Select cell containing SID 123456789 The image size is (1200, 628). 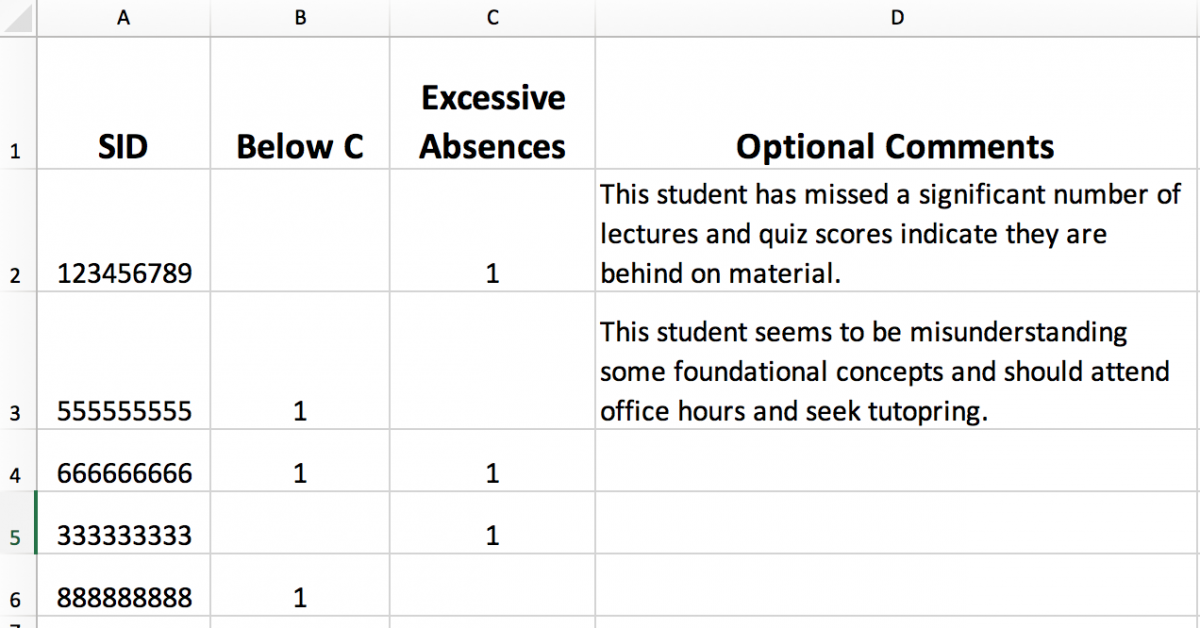(124, 273)
